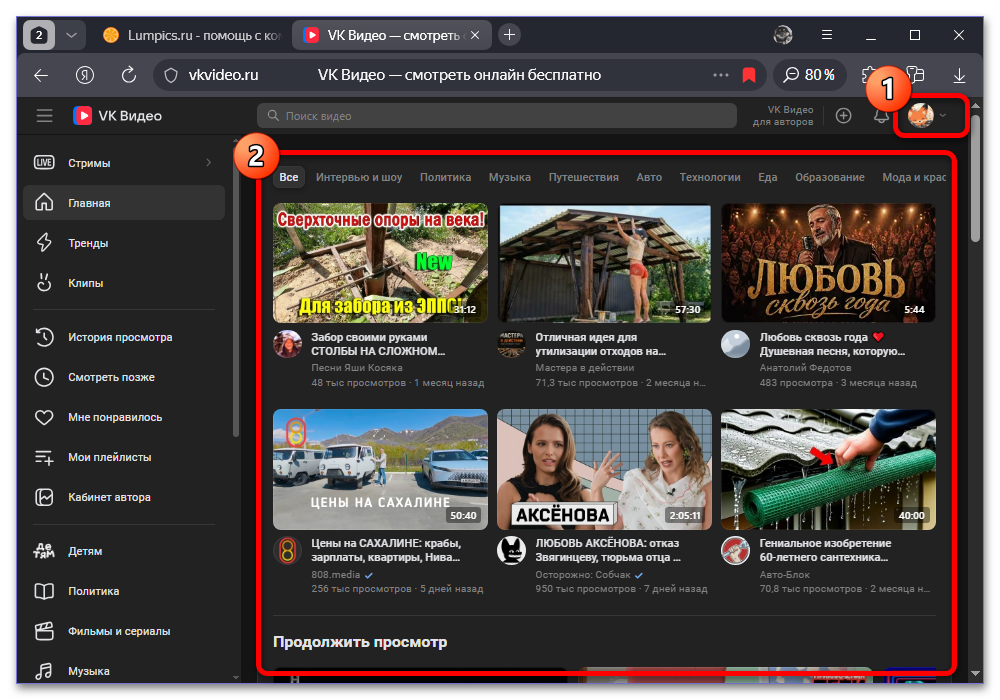Open Забор своими руками video title
This screenshot has height=700, width=1000.
[378, 344]
